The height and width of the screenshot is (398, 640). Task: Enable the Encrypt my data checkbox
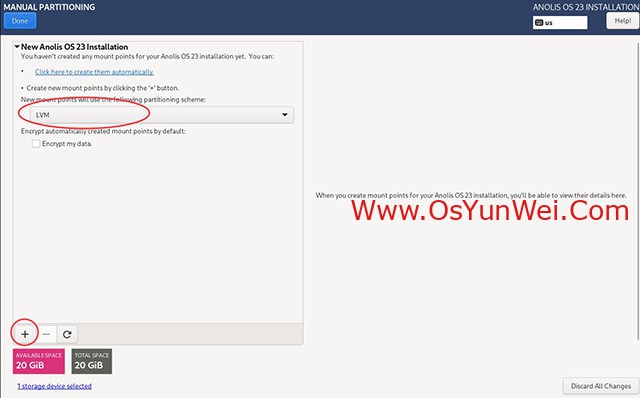point(36,144)
